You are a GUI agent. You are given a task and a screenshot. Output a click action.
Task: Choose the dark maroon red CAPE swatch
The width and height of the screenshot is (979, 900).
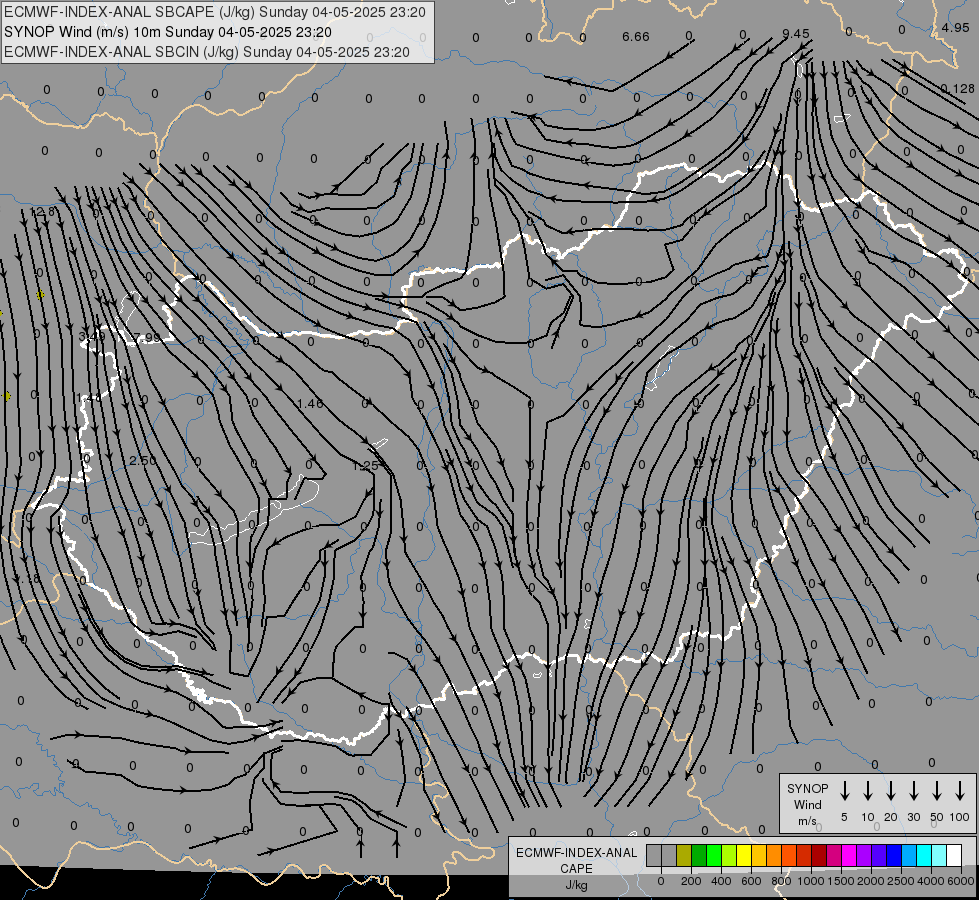click(819, 855)
